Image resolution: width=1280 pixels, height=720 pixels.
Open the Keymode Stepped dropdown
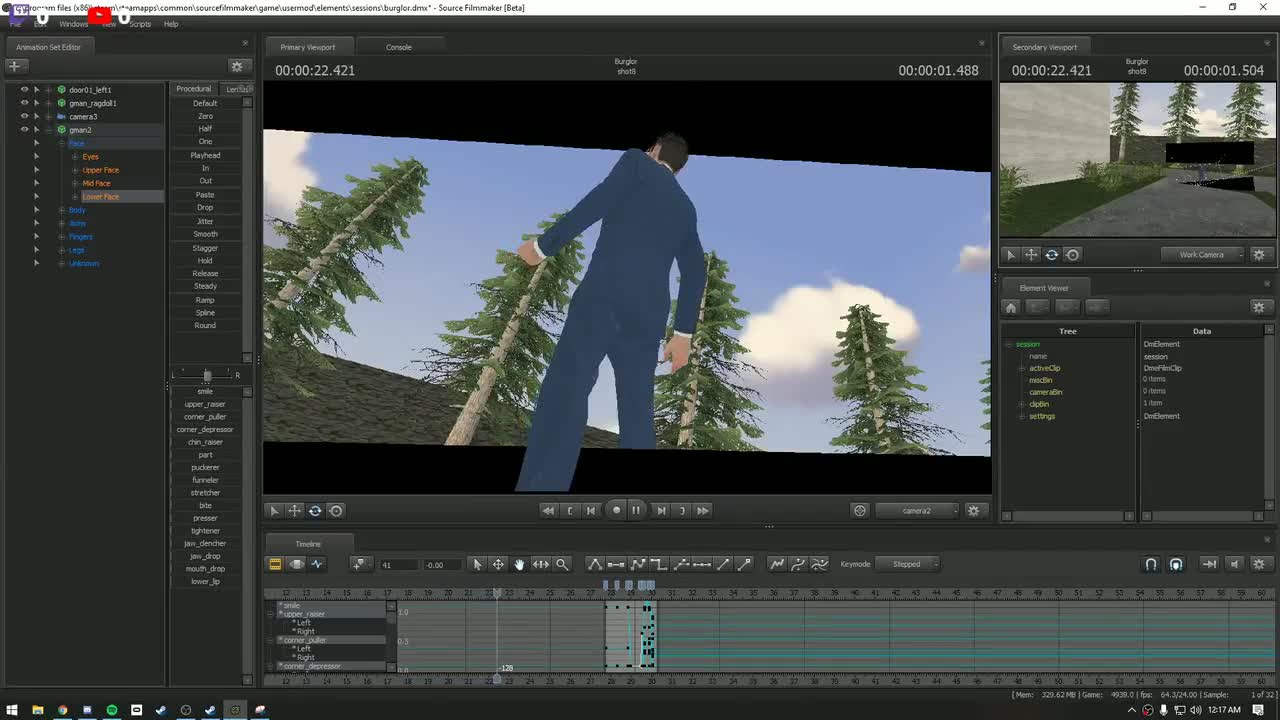(908, 564)
